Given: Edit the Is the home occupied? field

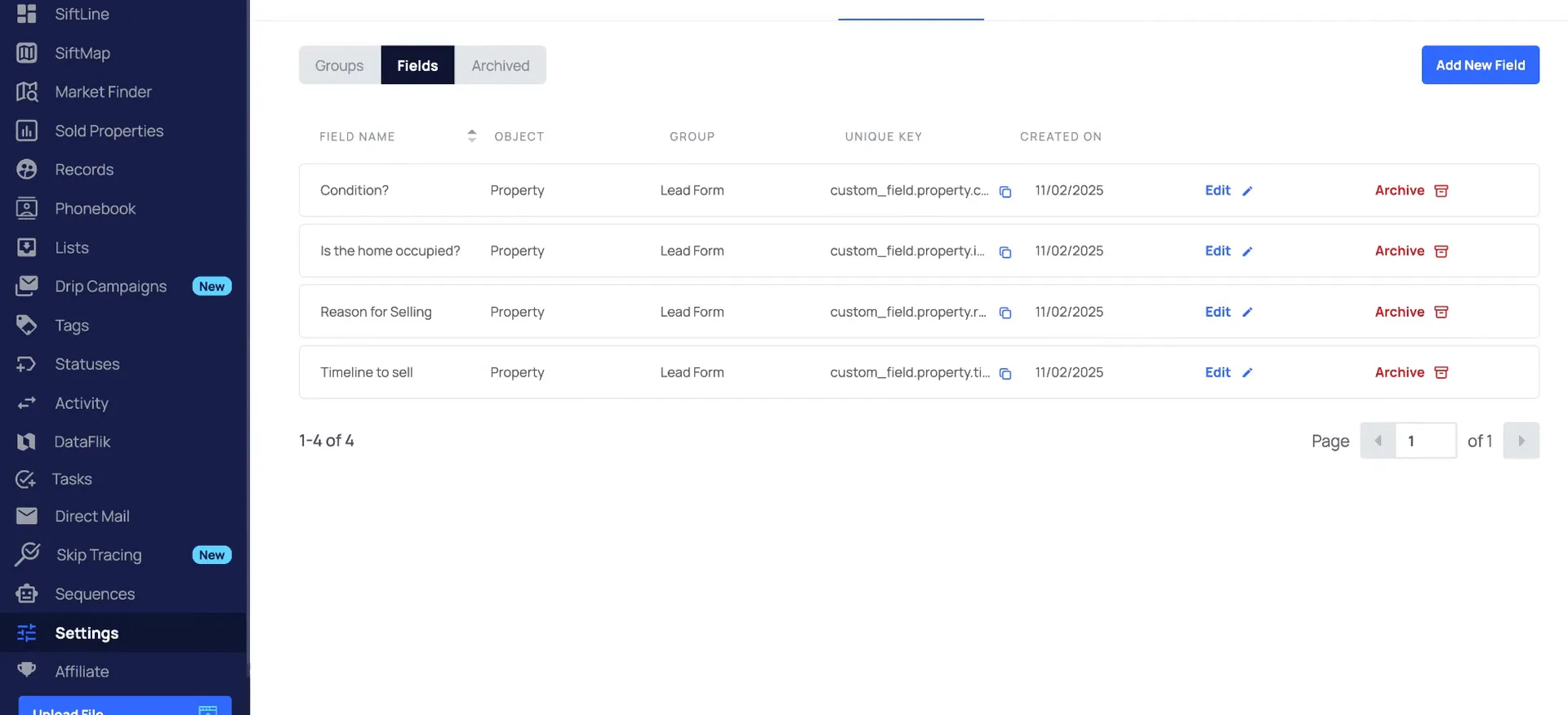Looking at the screenshot, I should click(x=1227, y=251).
